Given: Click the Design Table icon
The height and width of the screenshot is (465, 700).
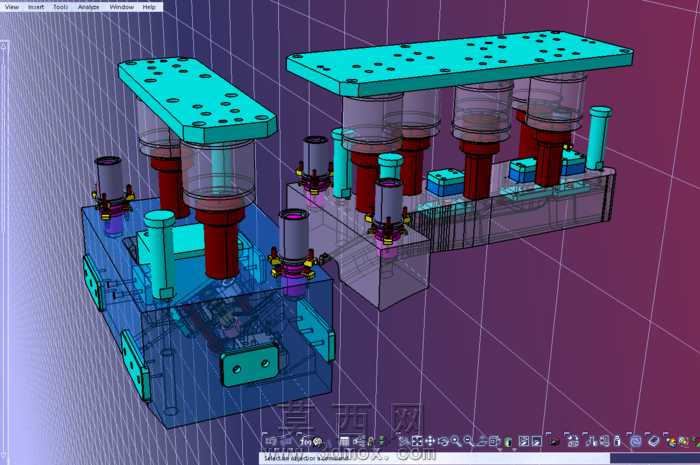Looking at the screenshot, I should 344,441.
